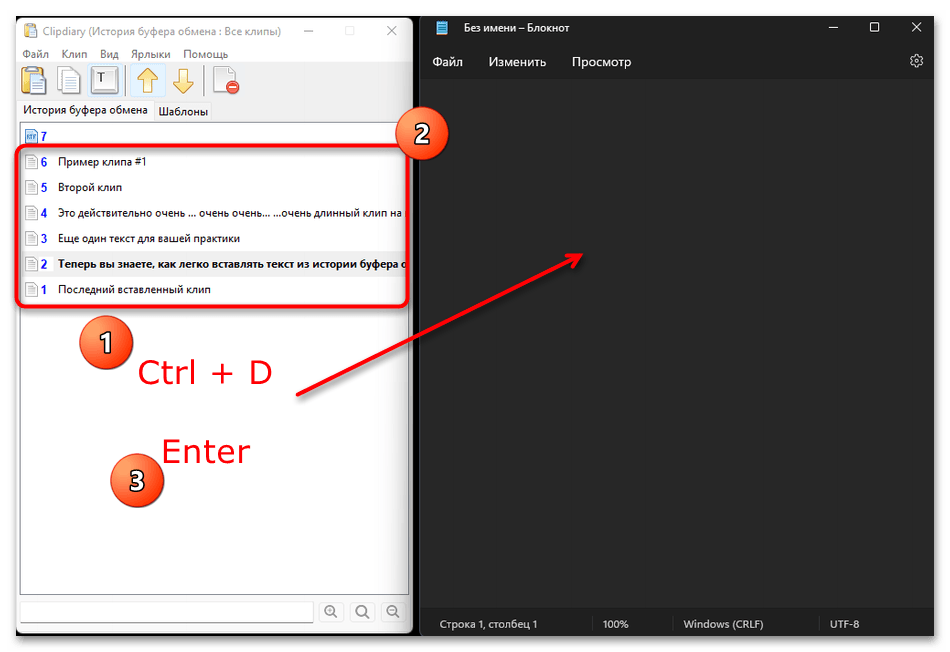Toggle the plain text 'T' button
Image resolution: width=950 pixels, height=652 pixels.
104,81
